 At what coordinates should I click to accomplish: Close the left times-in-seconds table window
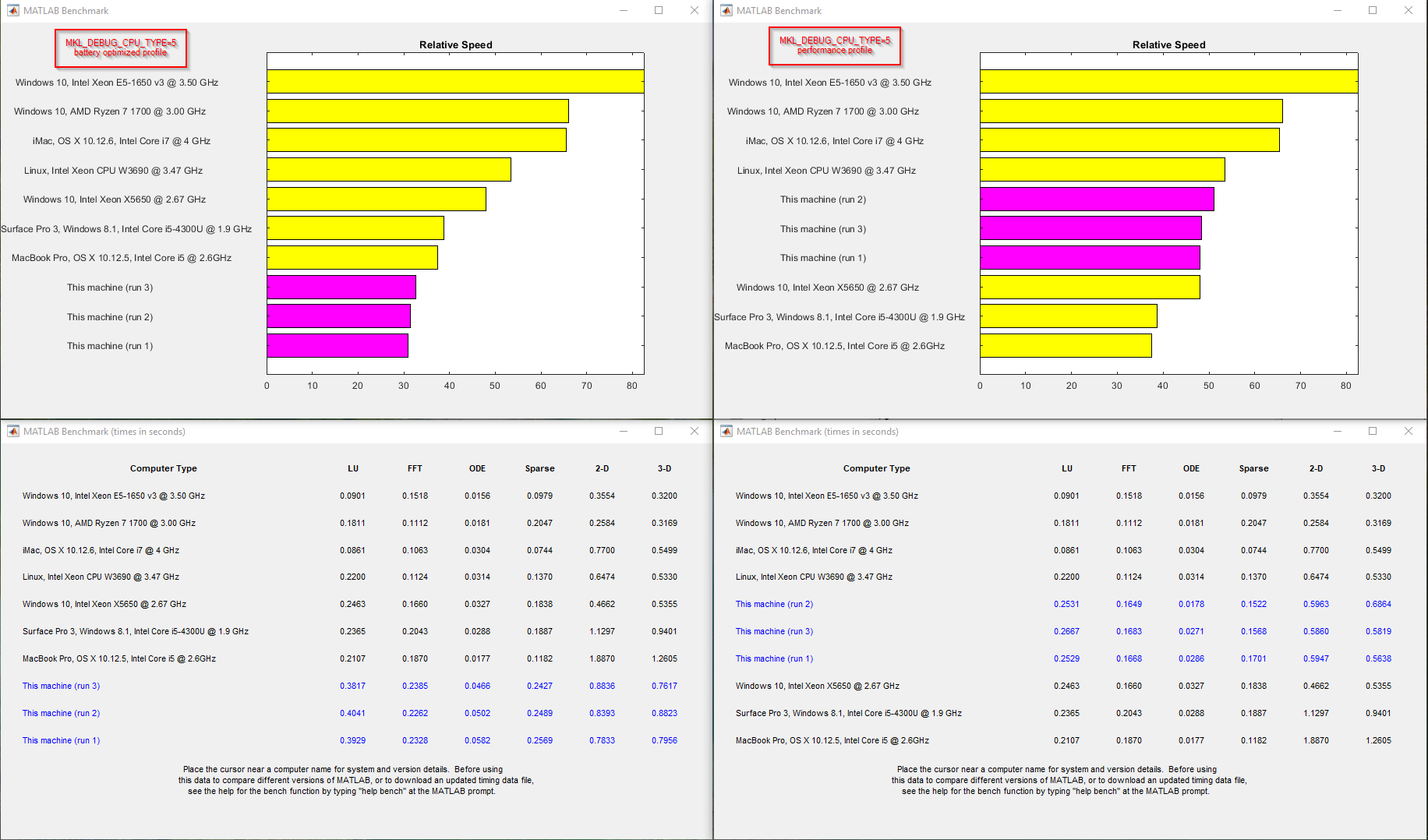(695, 432)
